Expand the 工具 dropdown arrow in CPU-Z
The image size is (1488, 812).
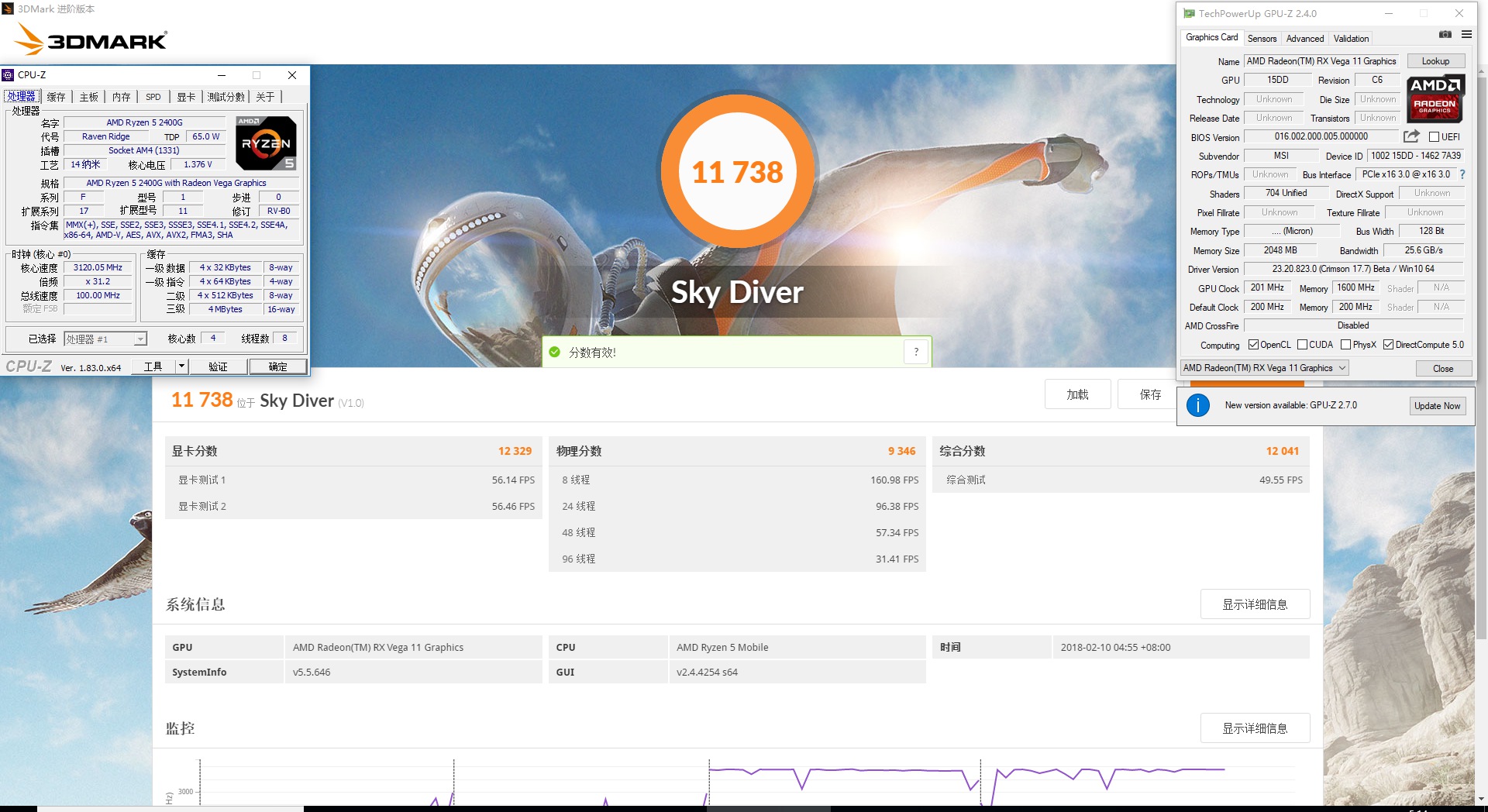tap(182, 366)
